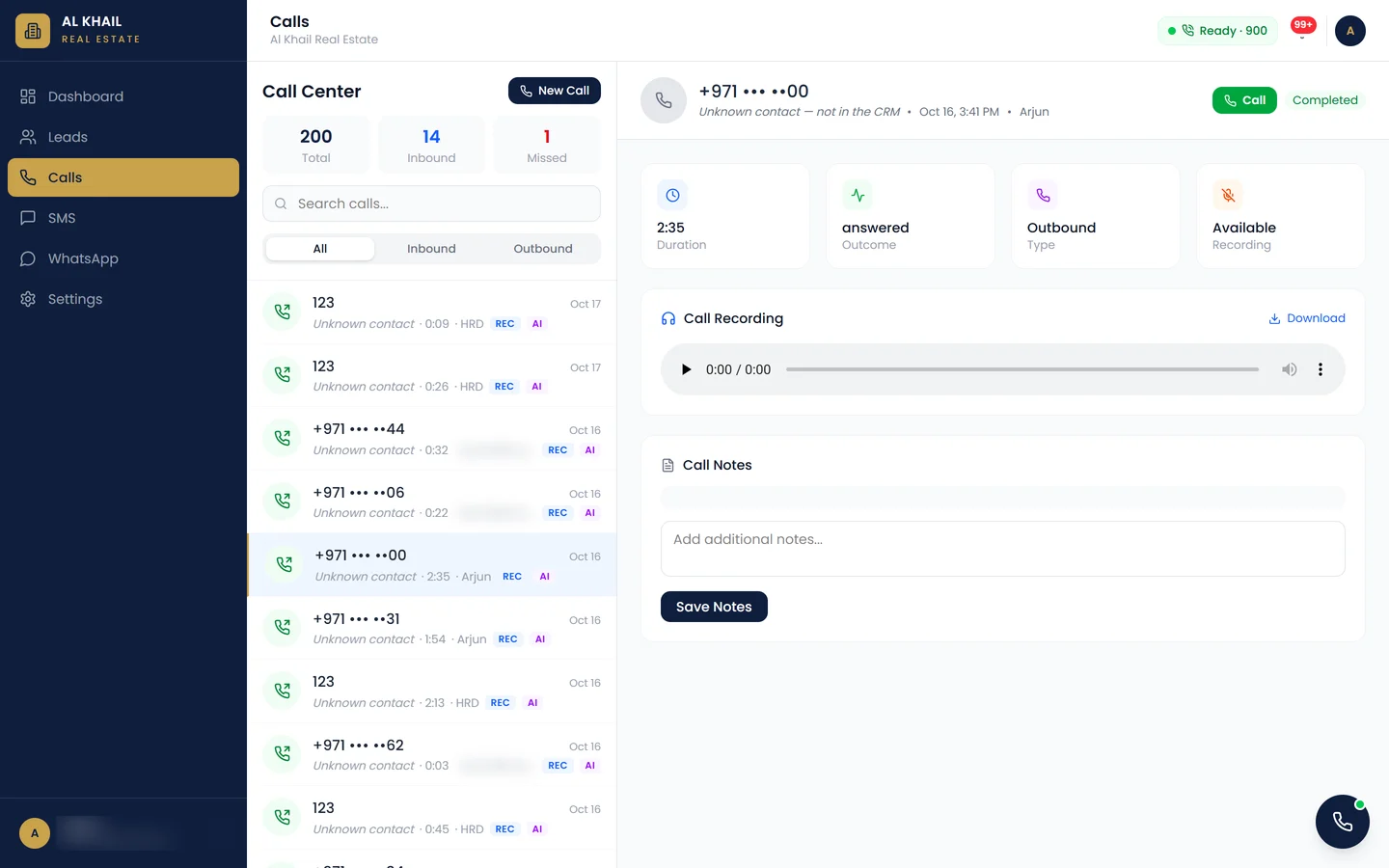Open the floating phone dialer button
The width and height of the screenshot is (1389, 868).
1343,822
